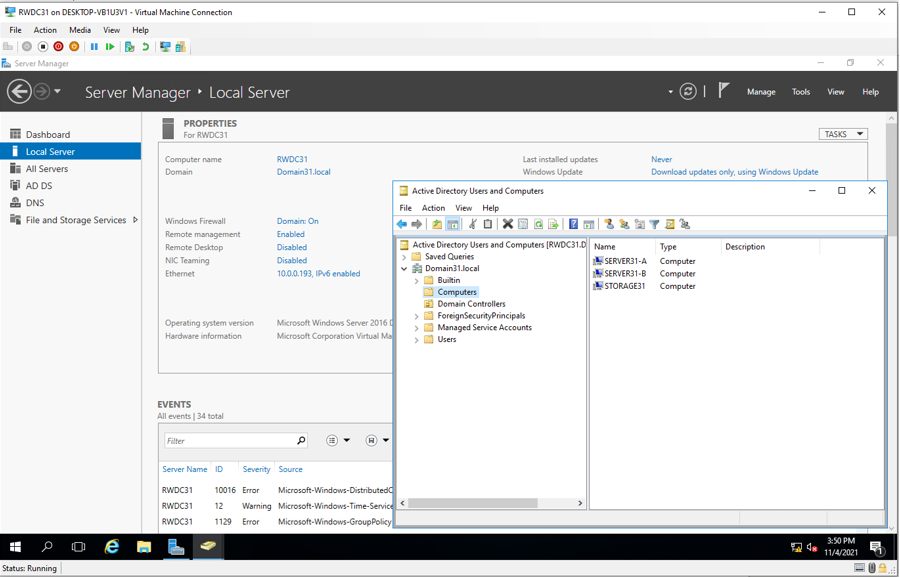
Task: Click blue Back arrow in AD Users toolbar
Action: pyautogui.click(x=402, y=224)
